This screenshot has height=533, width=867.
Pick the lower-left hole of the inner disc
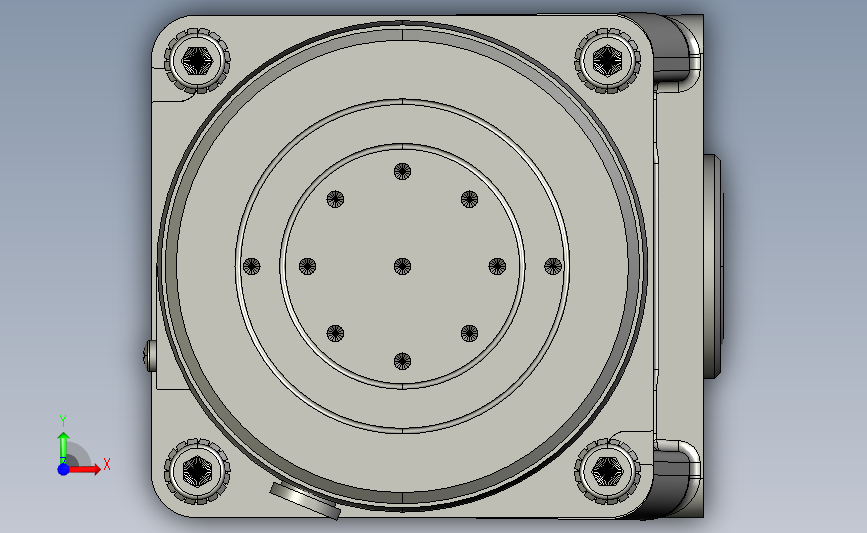335,333
